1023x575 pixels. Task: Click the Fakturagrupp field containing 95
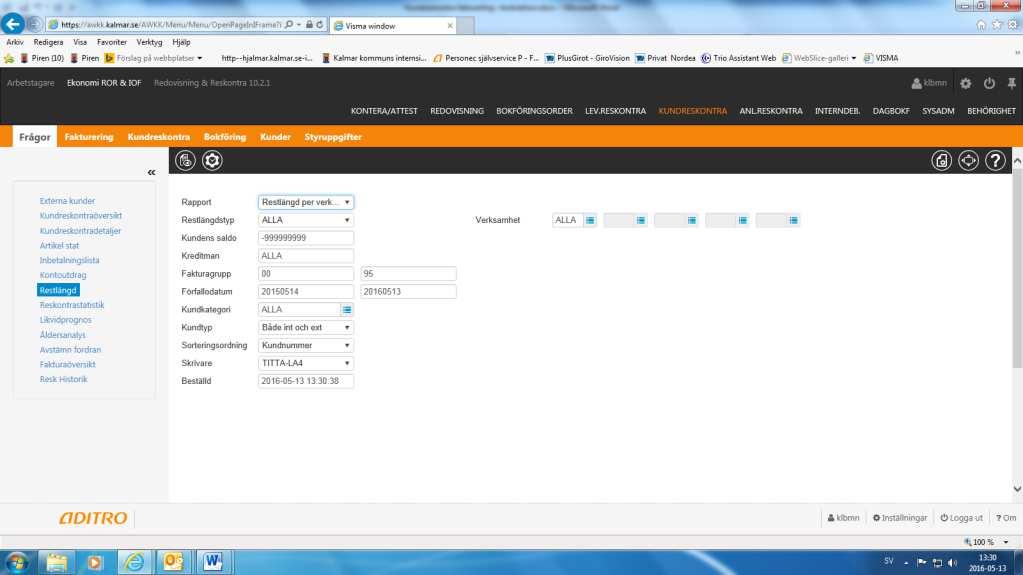(x=408, y=274)
